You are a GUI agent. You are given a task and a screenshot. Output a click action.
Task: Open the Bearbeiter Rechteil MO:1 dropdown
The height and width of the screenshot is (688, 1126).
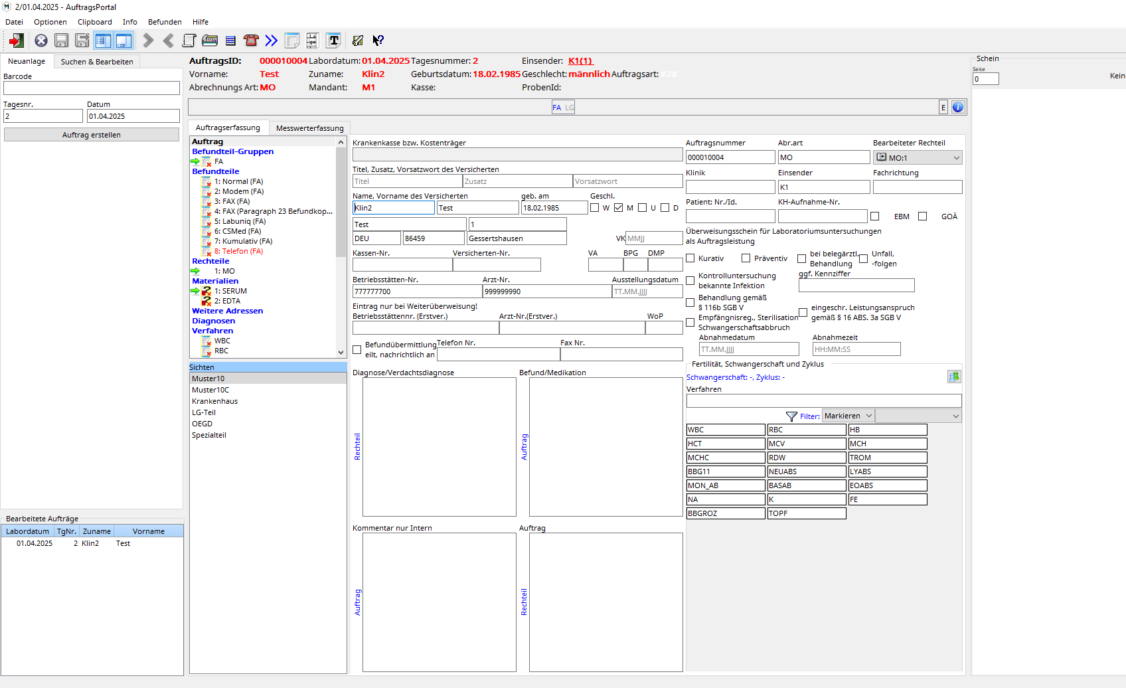[x=958, y=156]
